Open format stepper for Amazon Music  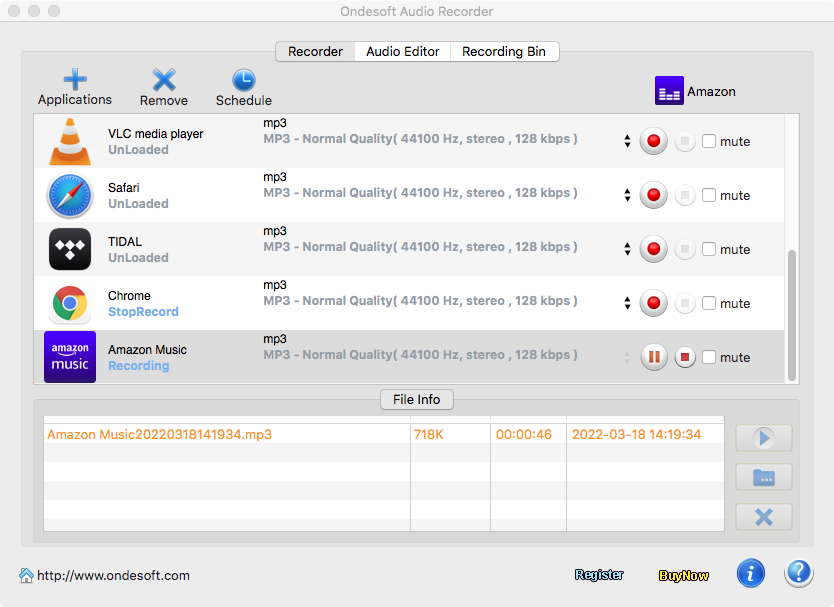pos(628,357)
